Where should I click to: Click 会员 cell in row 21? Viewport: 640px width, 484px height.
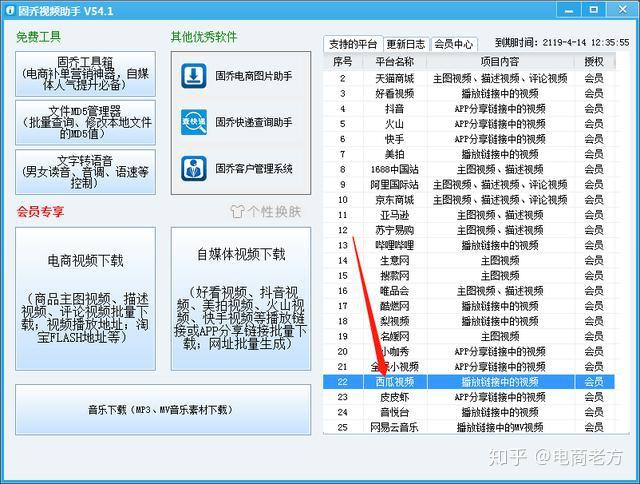point(594,366)
